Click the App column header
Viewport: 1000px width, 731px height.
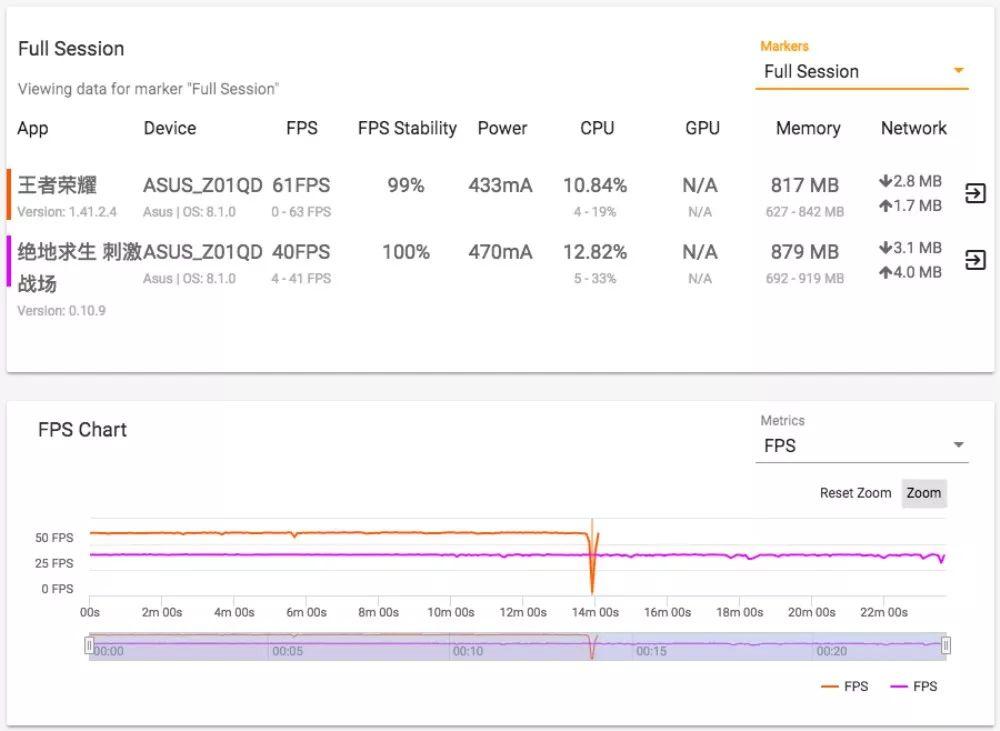33,128
